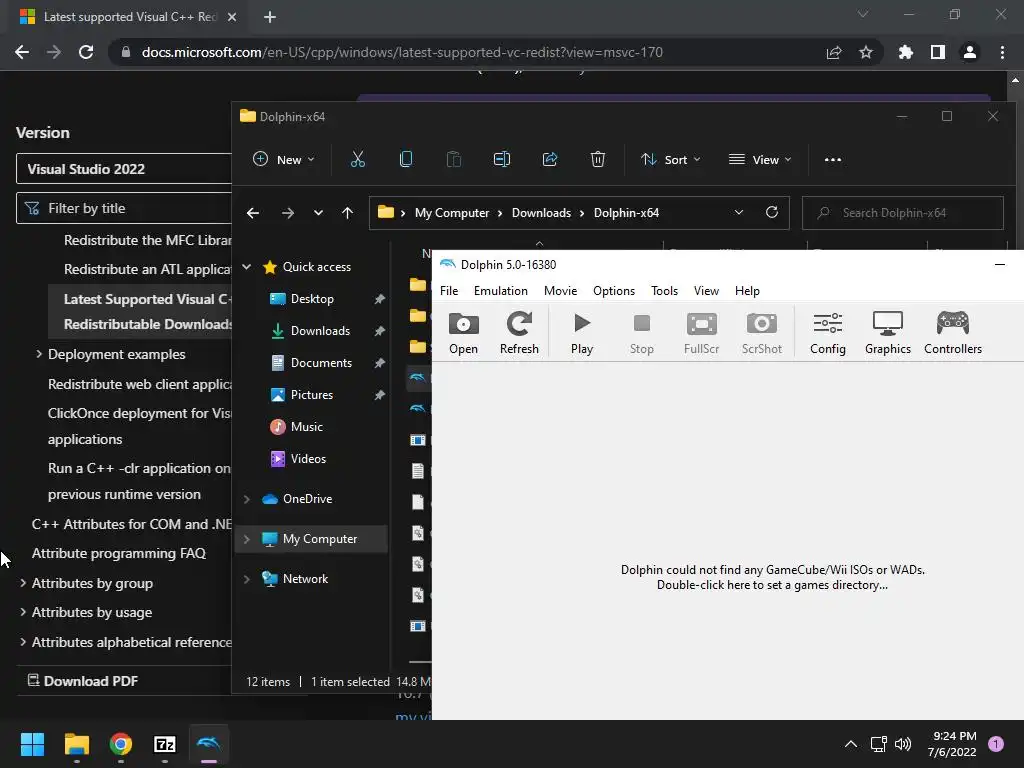
Task: Expand the OneDrive tree node
Action: click(247, 499)
